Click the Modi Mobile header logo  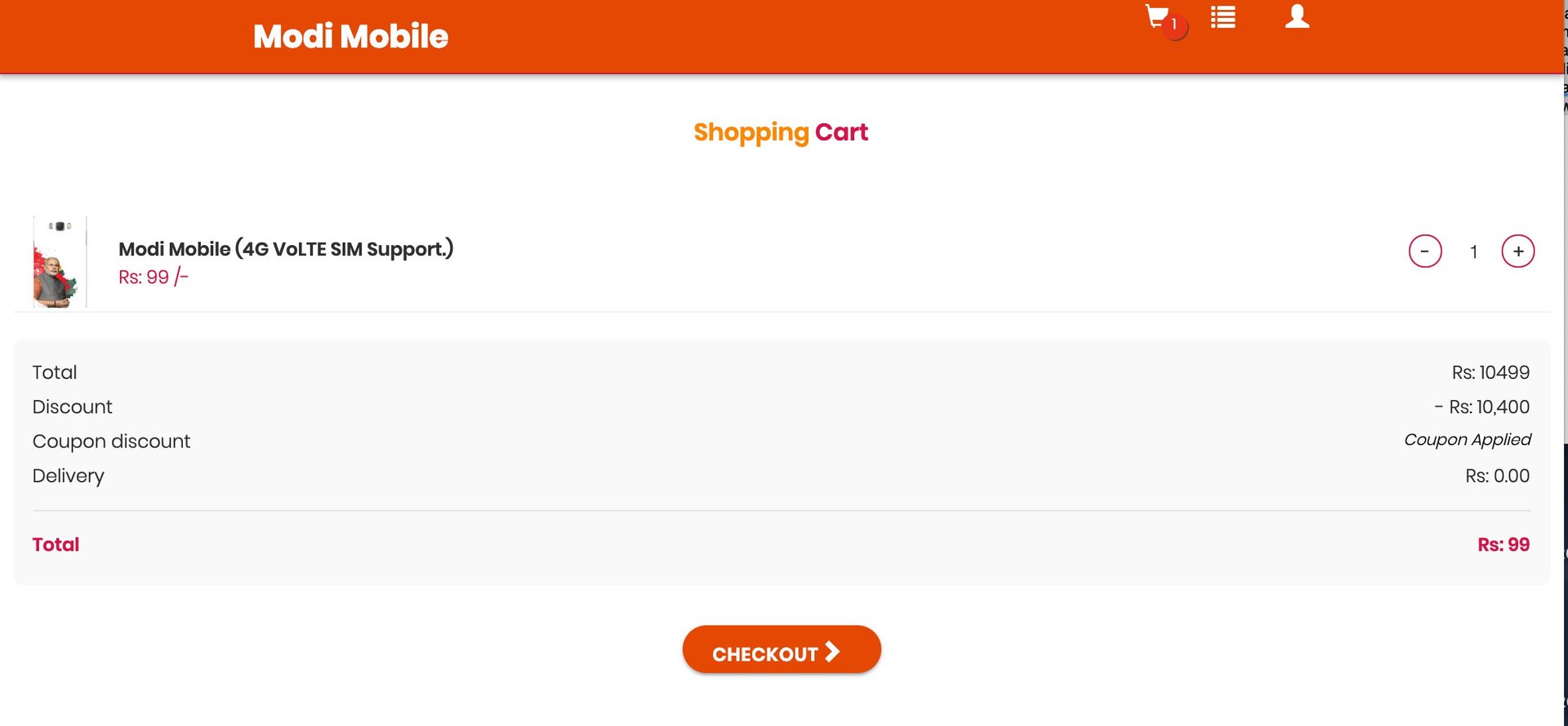click(350, 36)
